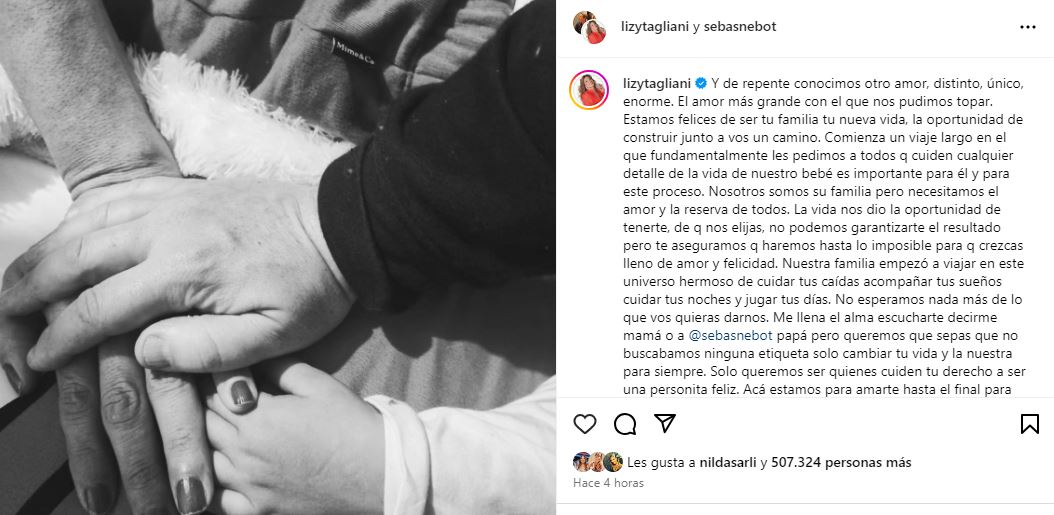Open comments with the speech bubble icon
The width and height of the screenshot is (1054, 515).
pyautogui.click(x=625, y=424)
